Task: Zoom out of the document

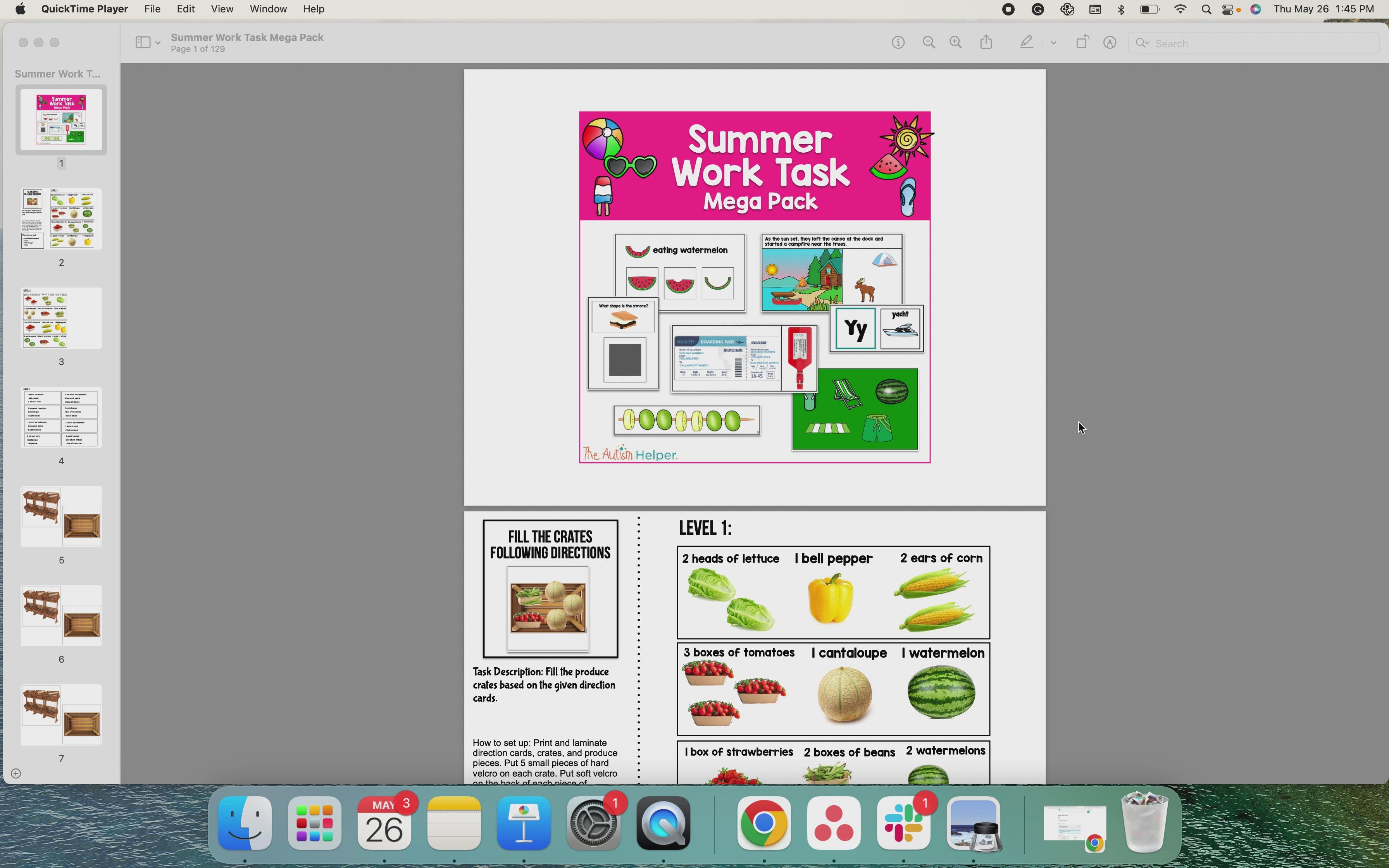Action: (928, 42)
